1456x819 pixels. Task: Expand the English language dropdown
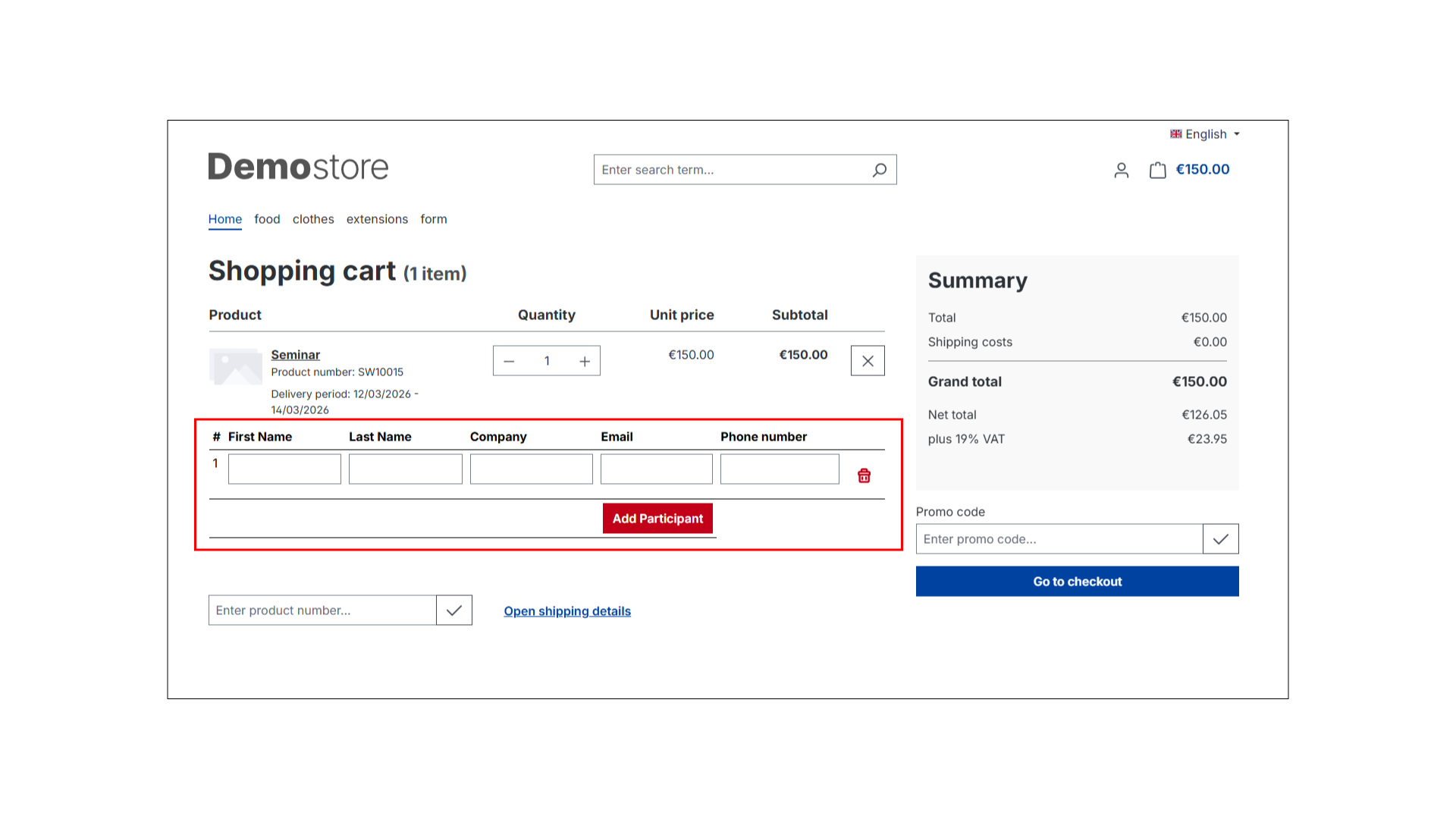[x=1205, y=134]
